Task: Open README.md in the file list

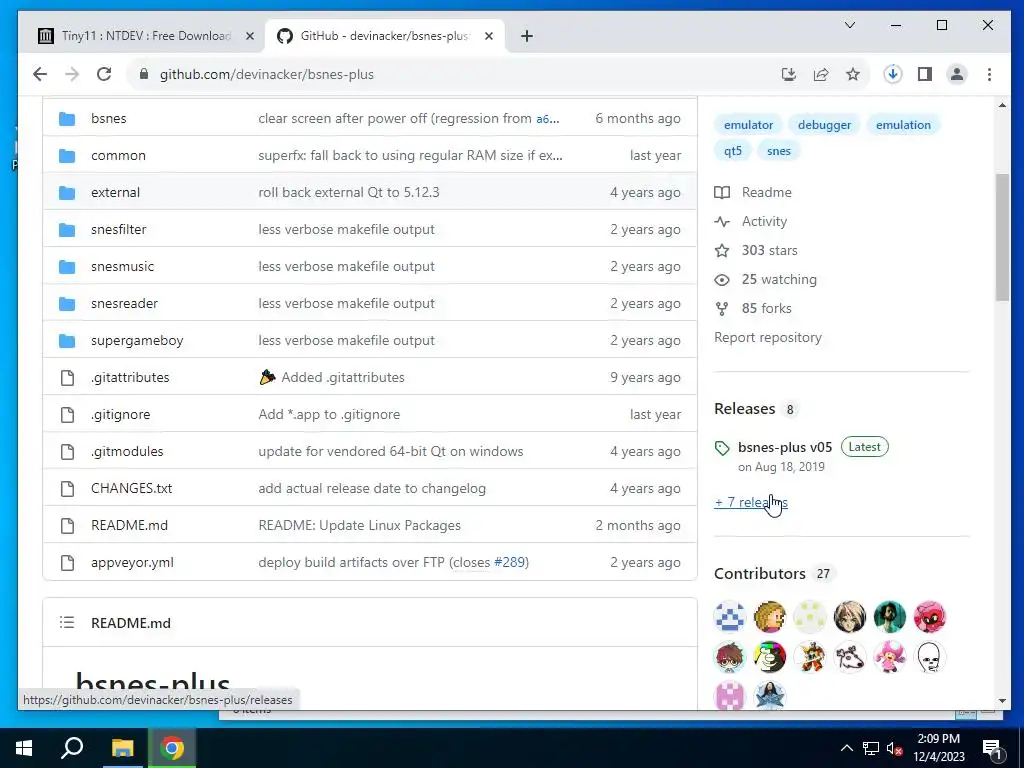Action: pos(129,526)
